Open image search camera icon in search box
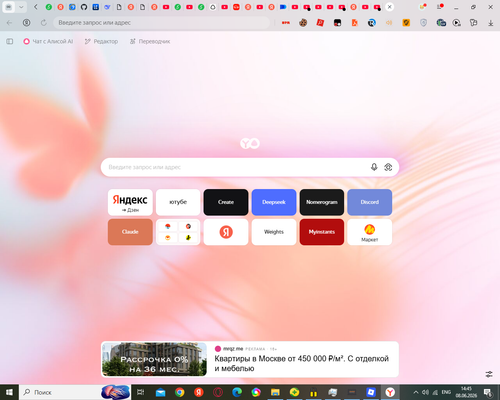Image resolution: width=500 pixels, height=400 pixels. click(388, 167)
